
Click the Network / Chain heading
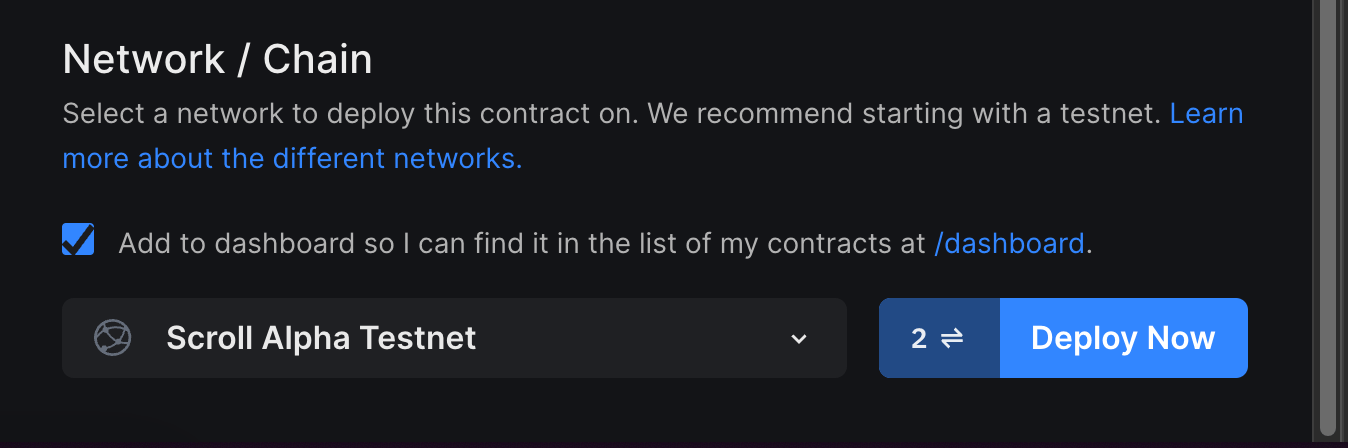pos(217,60)
